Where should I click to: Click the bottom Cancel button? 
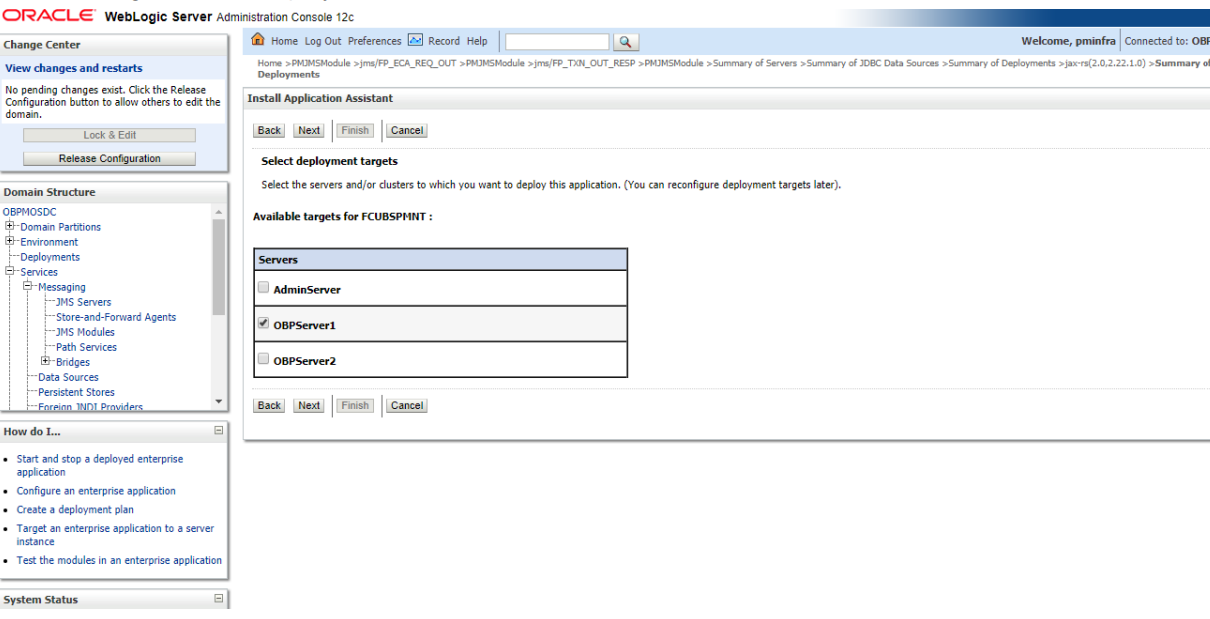[407, 405]
